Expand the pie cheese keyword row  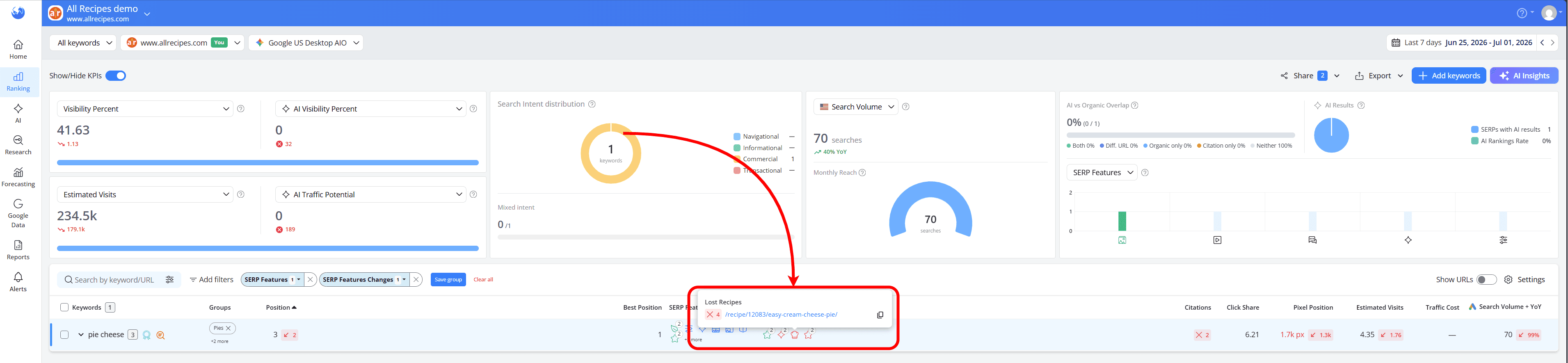tap(80, 335)
